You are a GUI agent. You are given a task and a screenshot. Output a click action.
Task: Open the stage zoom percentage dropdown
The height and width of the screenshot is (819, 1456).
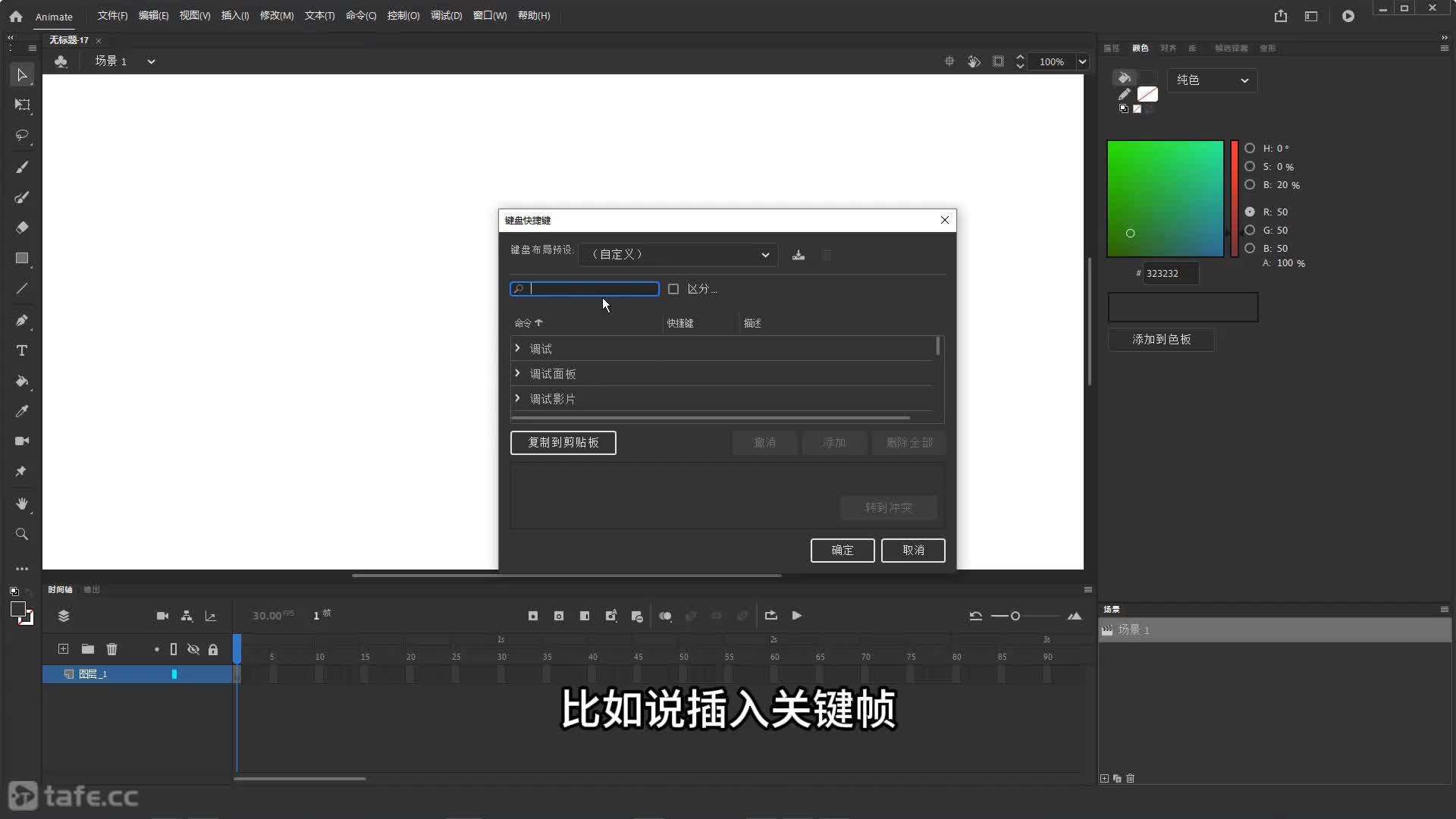coord(1082,61)
